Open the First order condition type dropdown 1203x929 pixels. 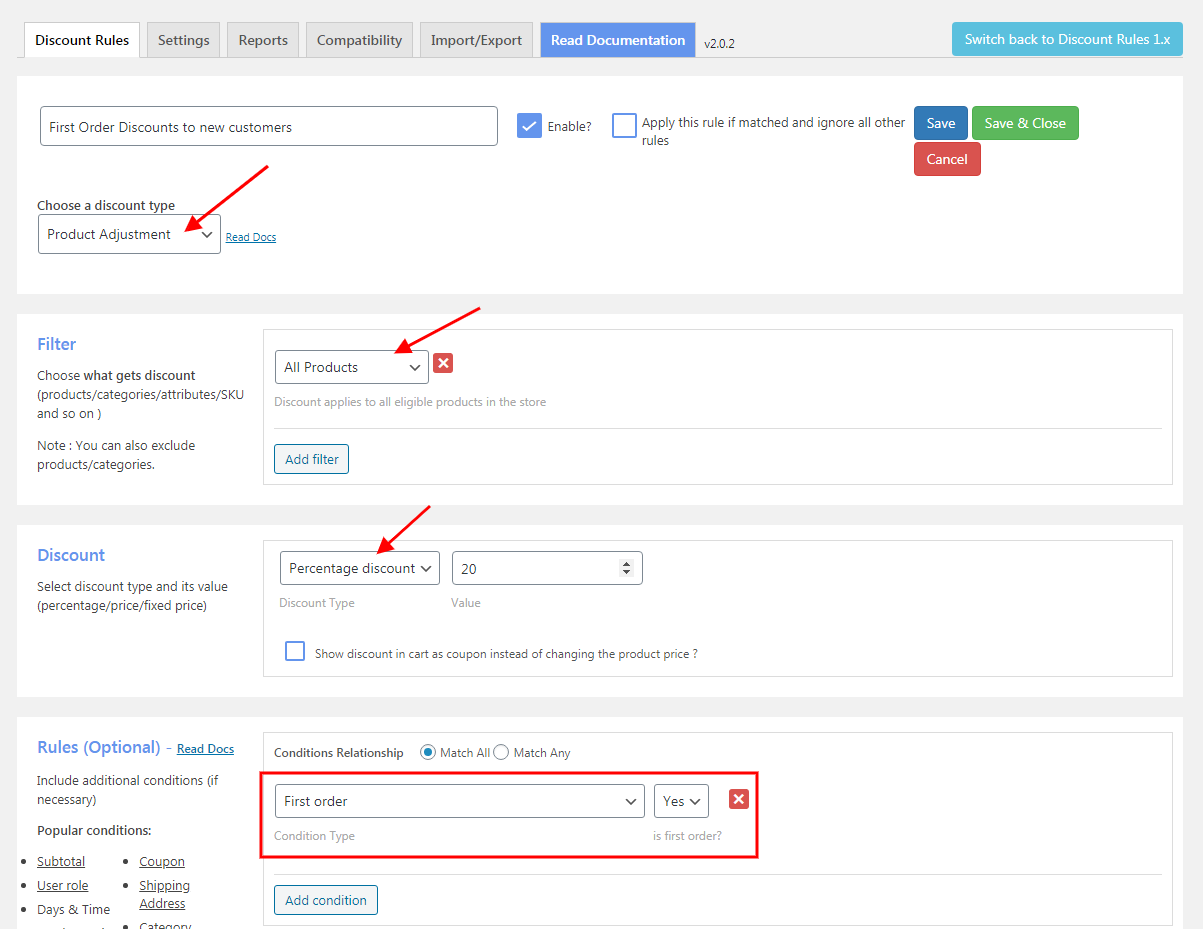(459, 800)
